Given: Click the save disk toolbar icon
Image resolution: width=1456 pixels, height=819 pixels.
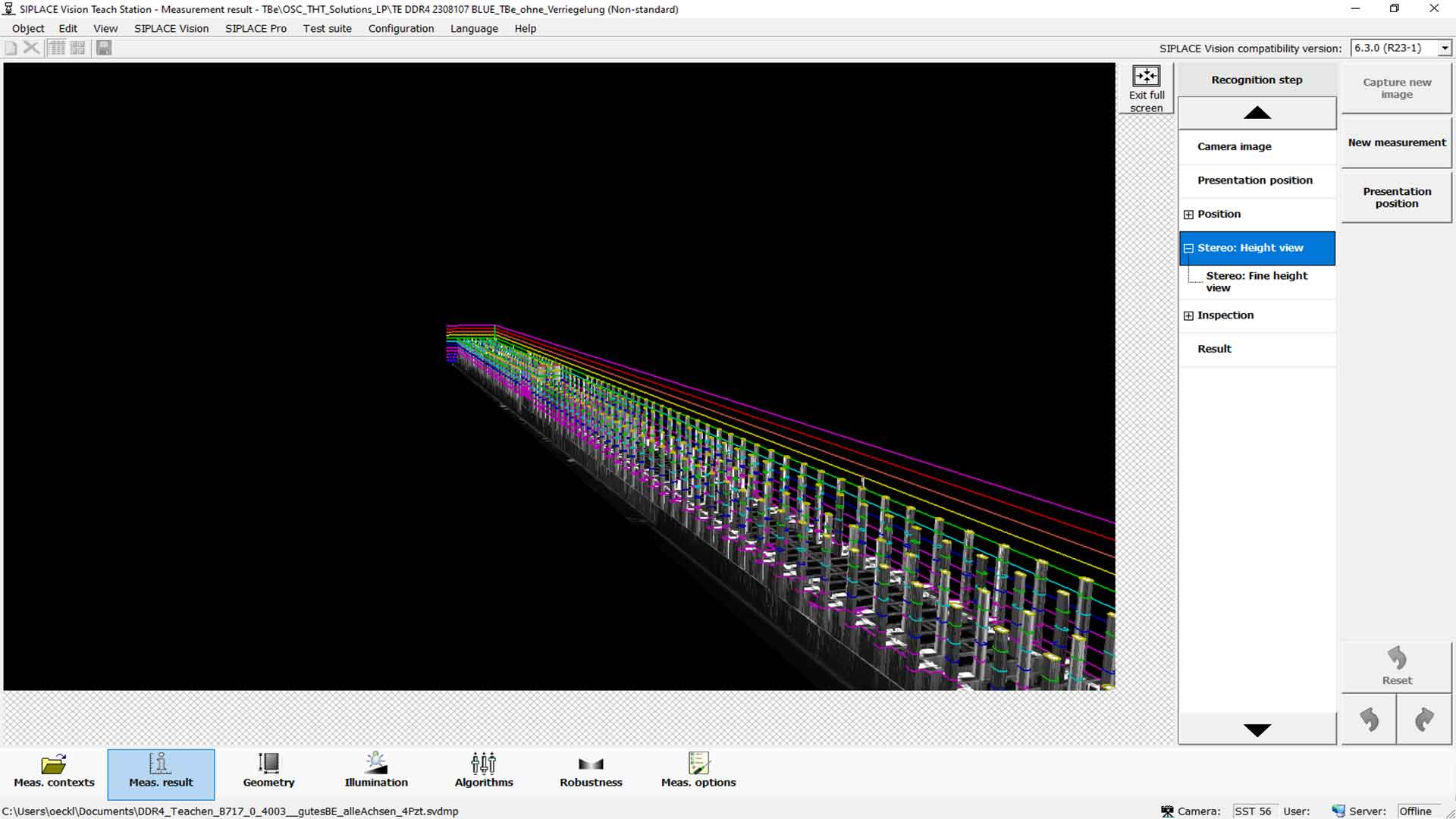Looking at the screenshot, I should [104, 48].
